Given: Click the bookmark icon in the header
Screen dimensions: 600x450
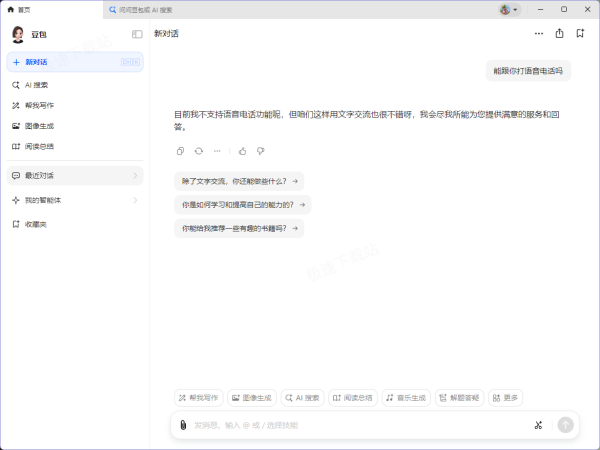Looking at the screenshot, I should (x=580, y=33).
